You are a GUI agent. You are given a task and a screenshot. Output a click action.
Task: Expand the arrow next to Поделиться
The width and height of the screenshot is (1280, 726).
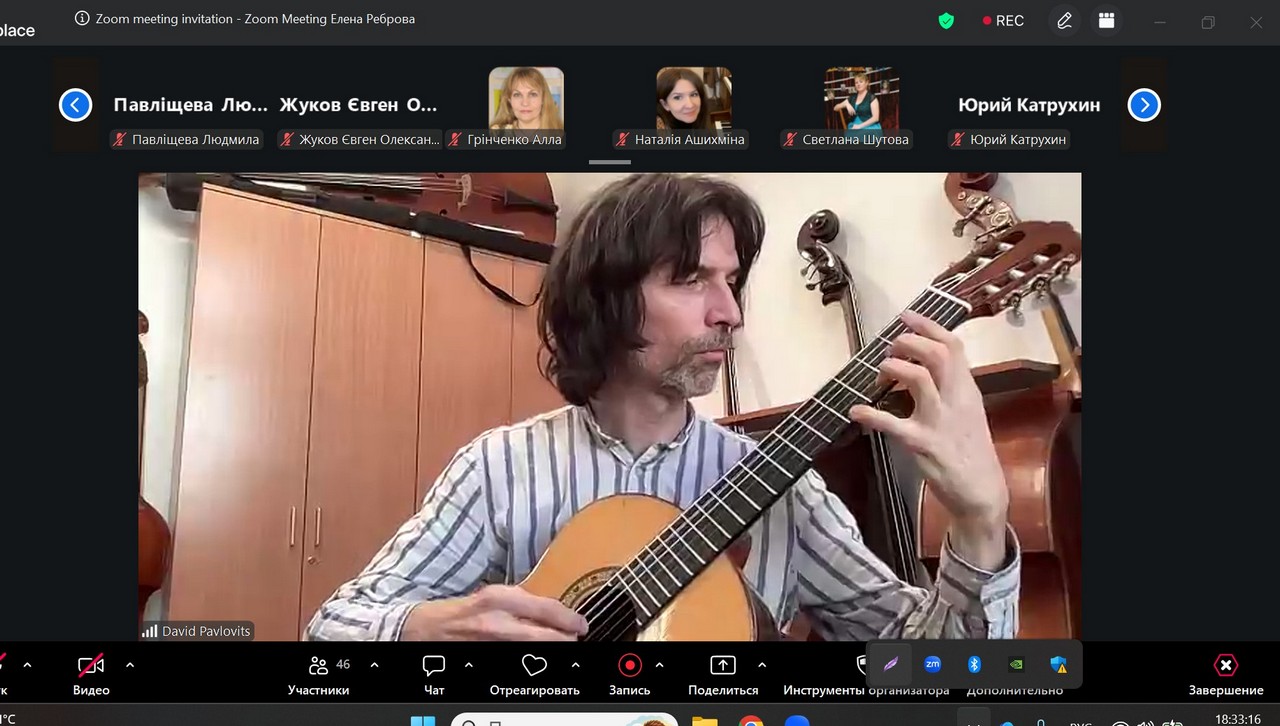click(762, 665)
